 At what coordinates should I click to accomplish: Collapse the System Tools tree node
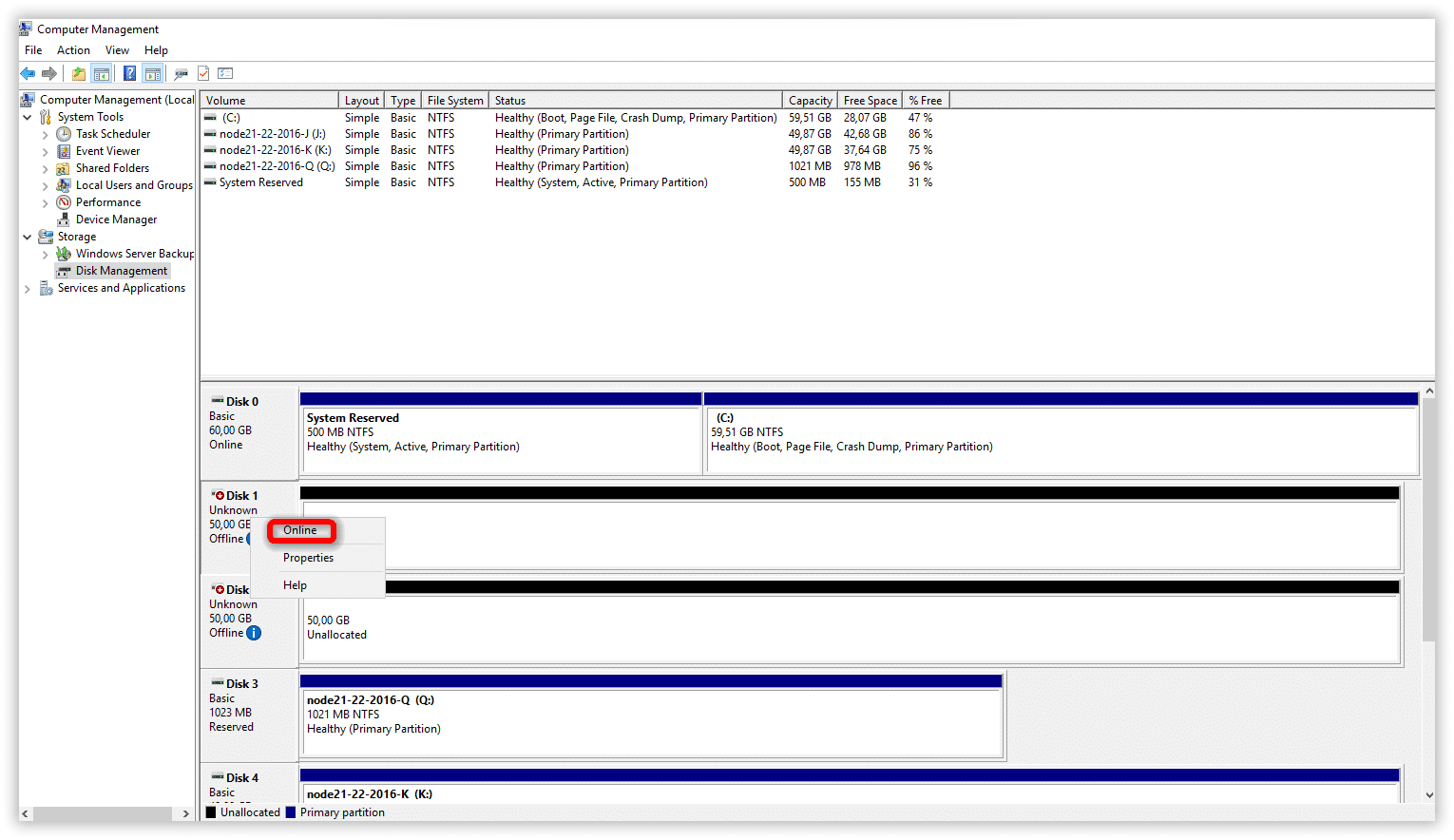pos(28,117)
